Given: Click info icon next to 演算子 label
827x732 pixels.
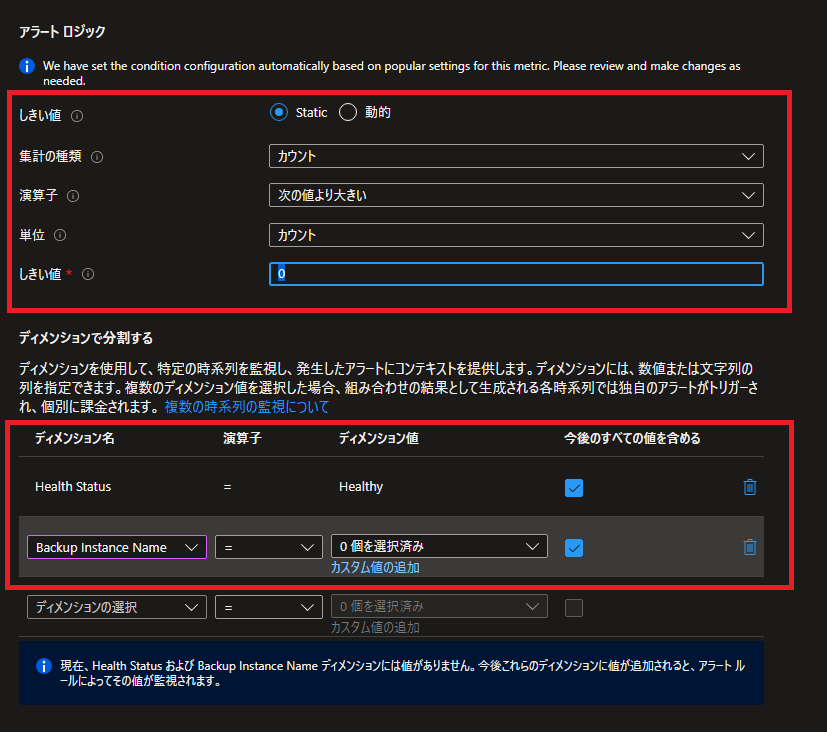Looking at the screenshot, I should pos(73,196).
